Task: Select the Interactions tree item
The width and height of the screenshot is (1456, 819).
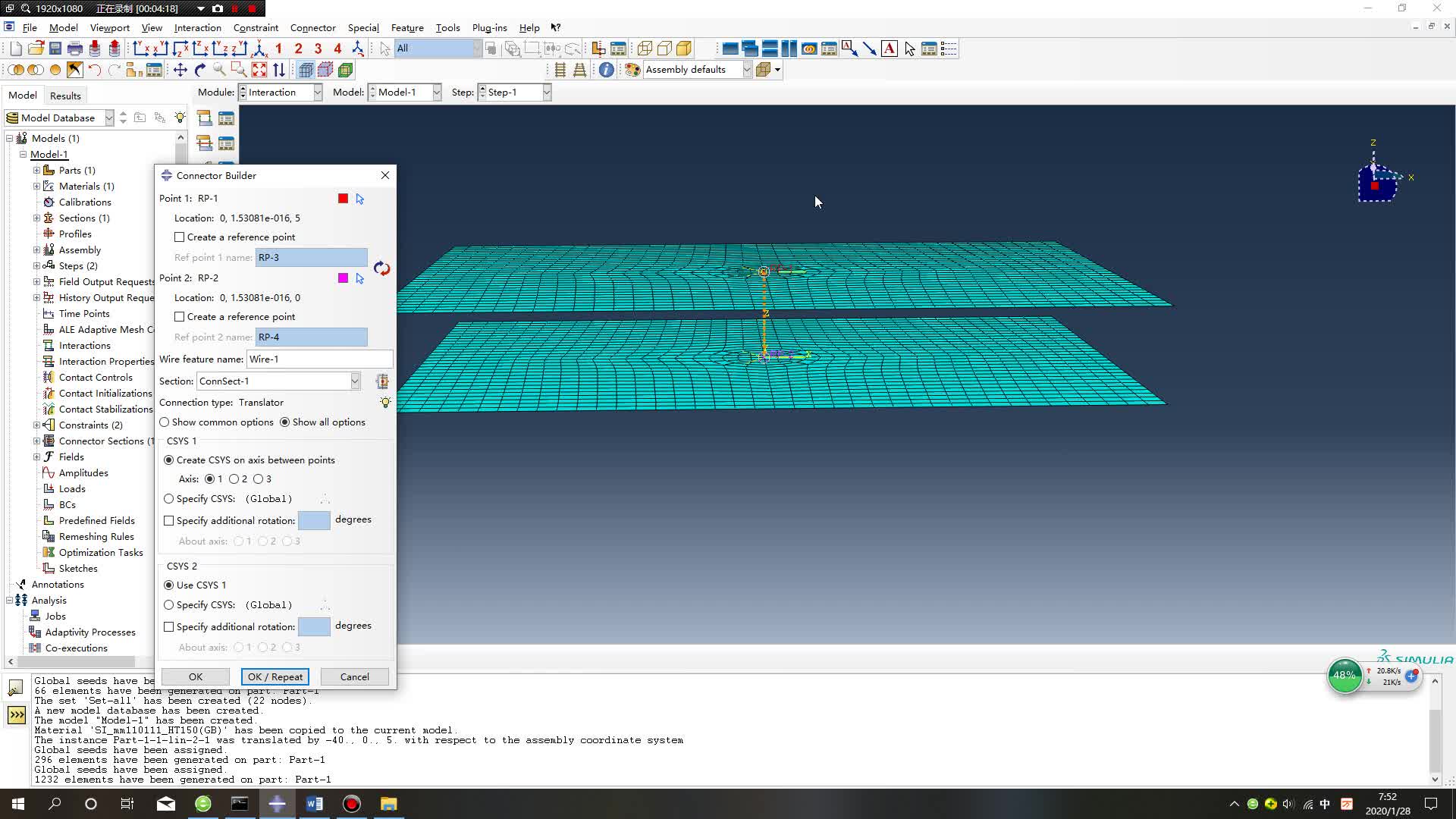Action: [84, 346]
